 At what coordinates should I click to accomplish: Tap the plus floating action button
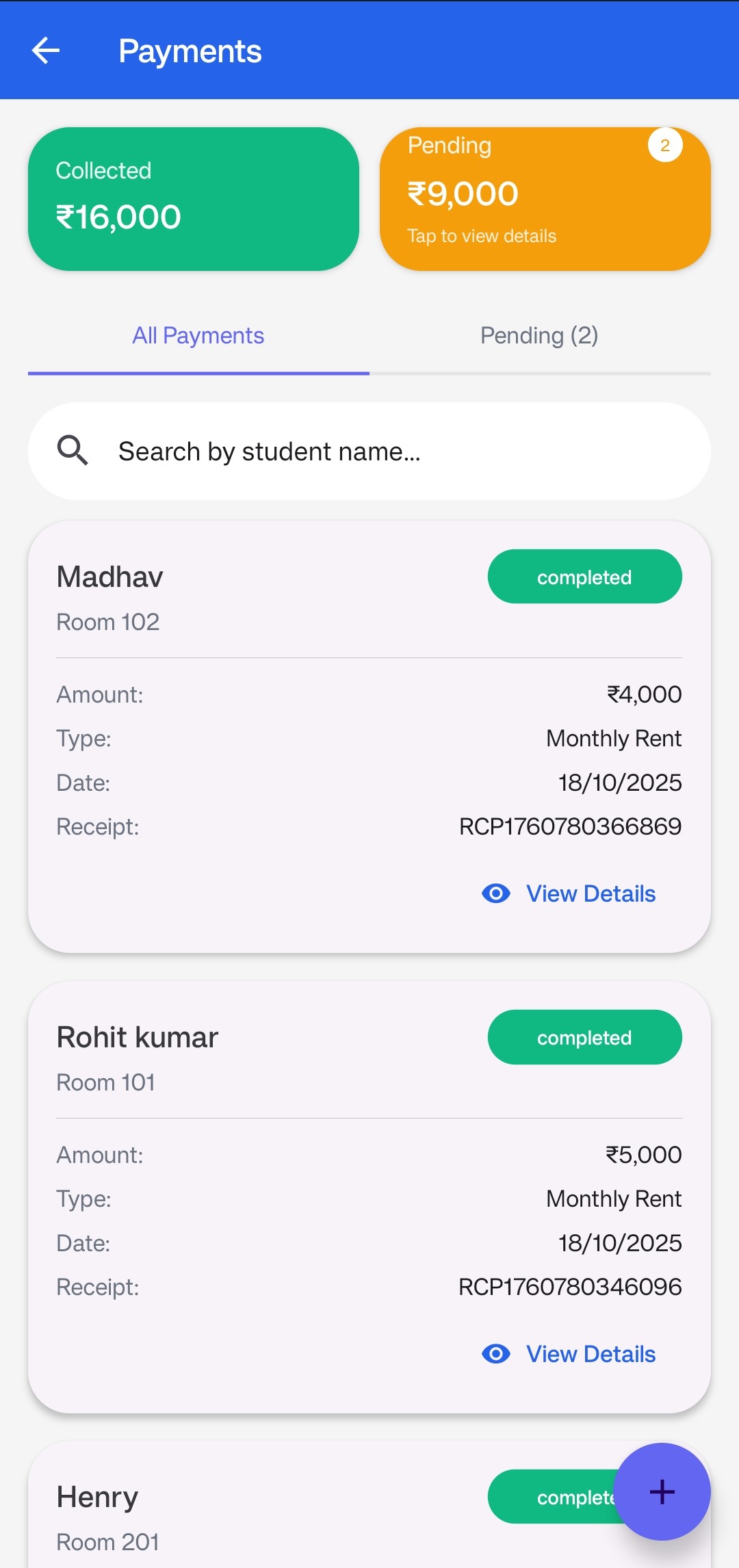[662, 1491]
